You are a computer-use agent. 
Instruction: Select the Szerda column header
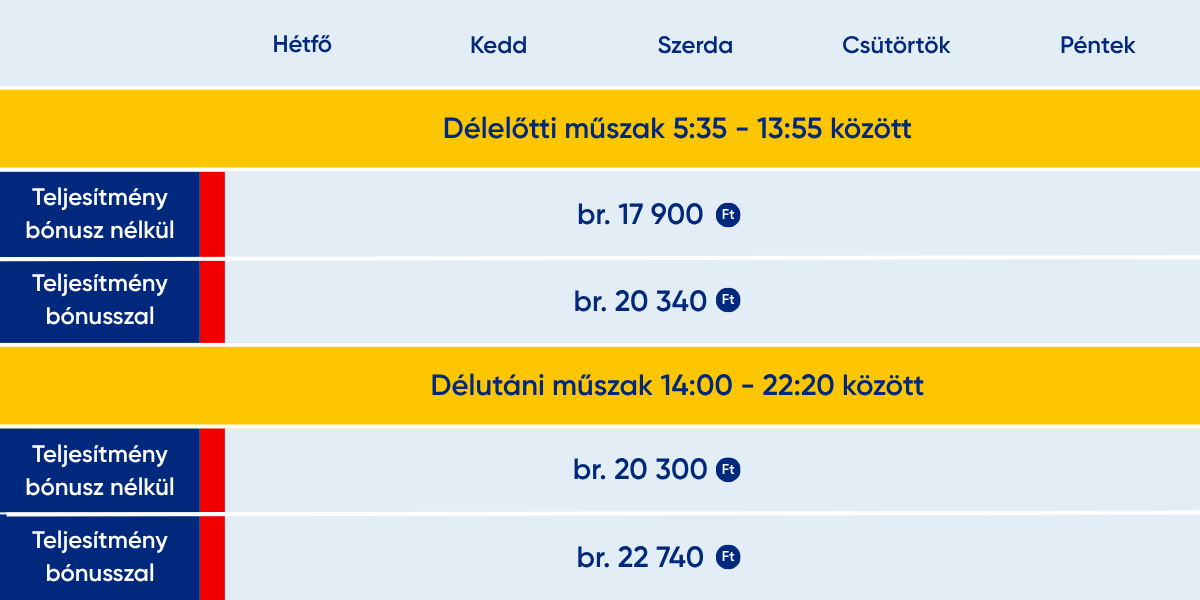pos(695,45)
